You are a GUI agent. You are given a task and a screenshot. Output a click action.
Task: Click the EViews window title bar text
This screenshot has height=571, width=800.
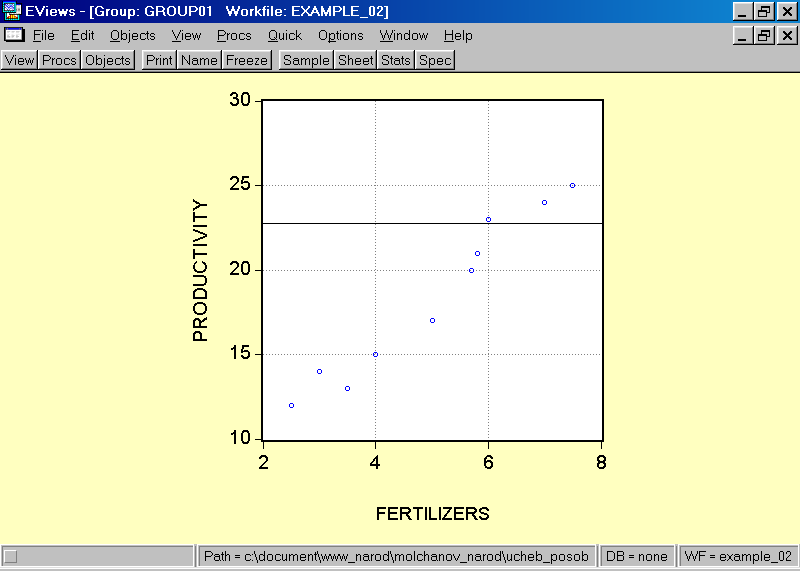point(207,11)
